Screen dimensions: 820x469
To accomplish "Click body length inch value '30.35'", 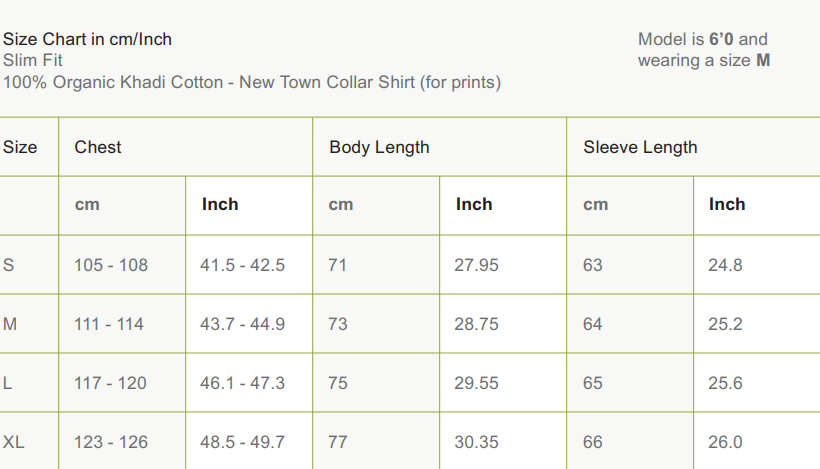I will click(477, 442).
